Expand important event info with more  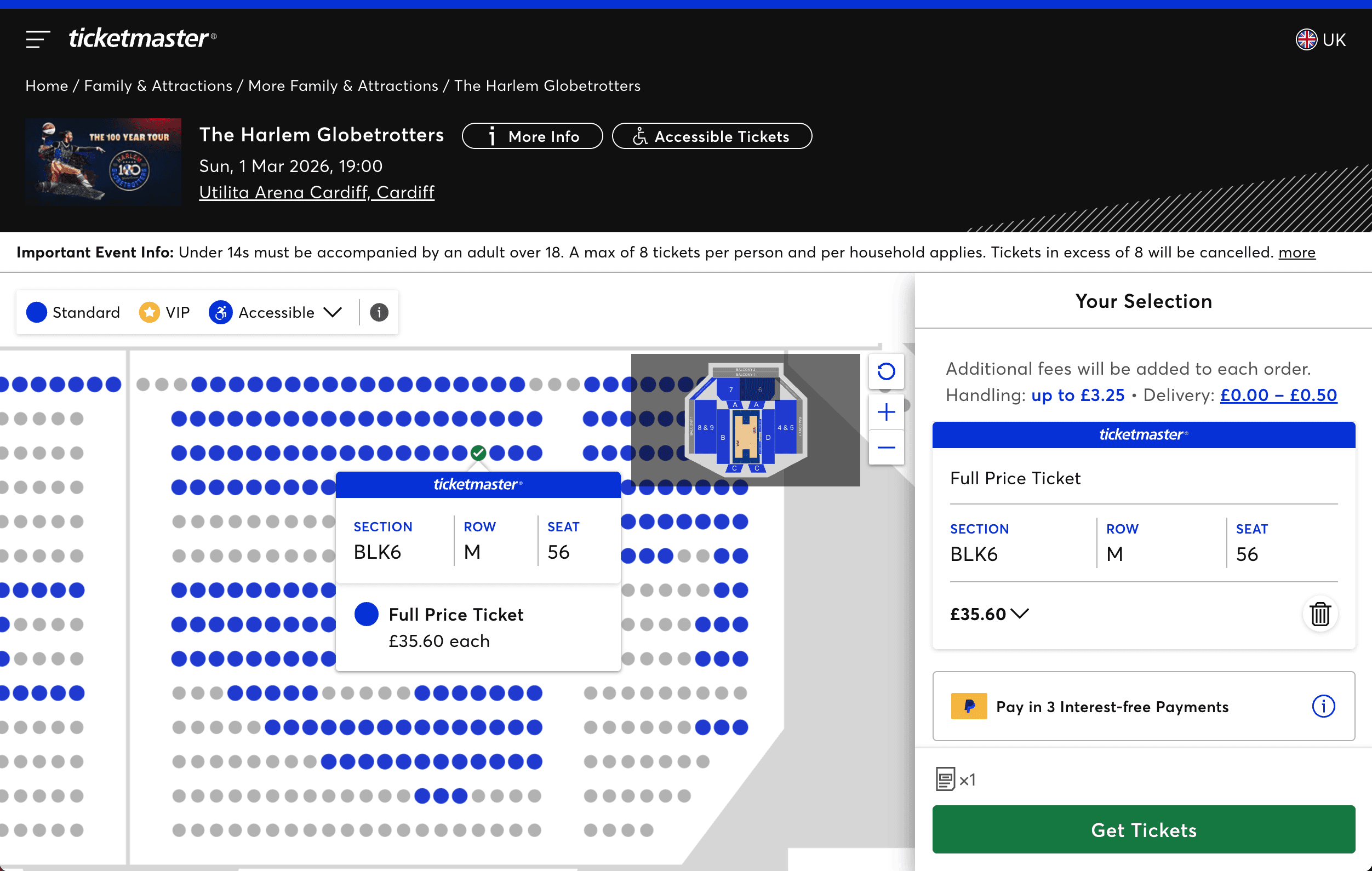[1296, 253]
